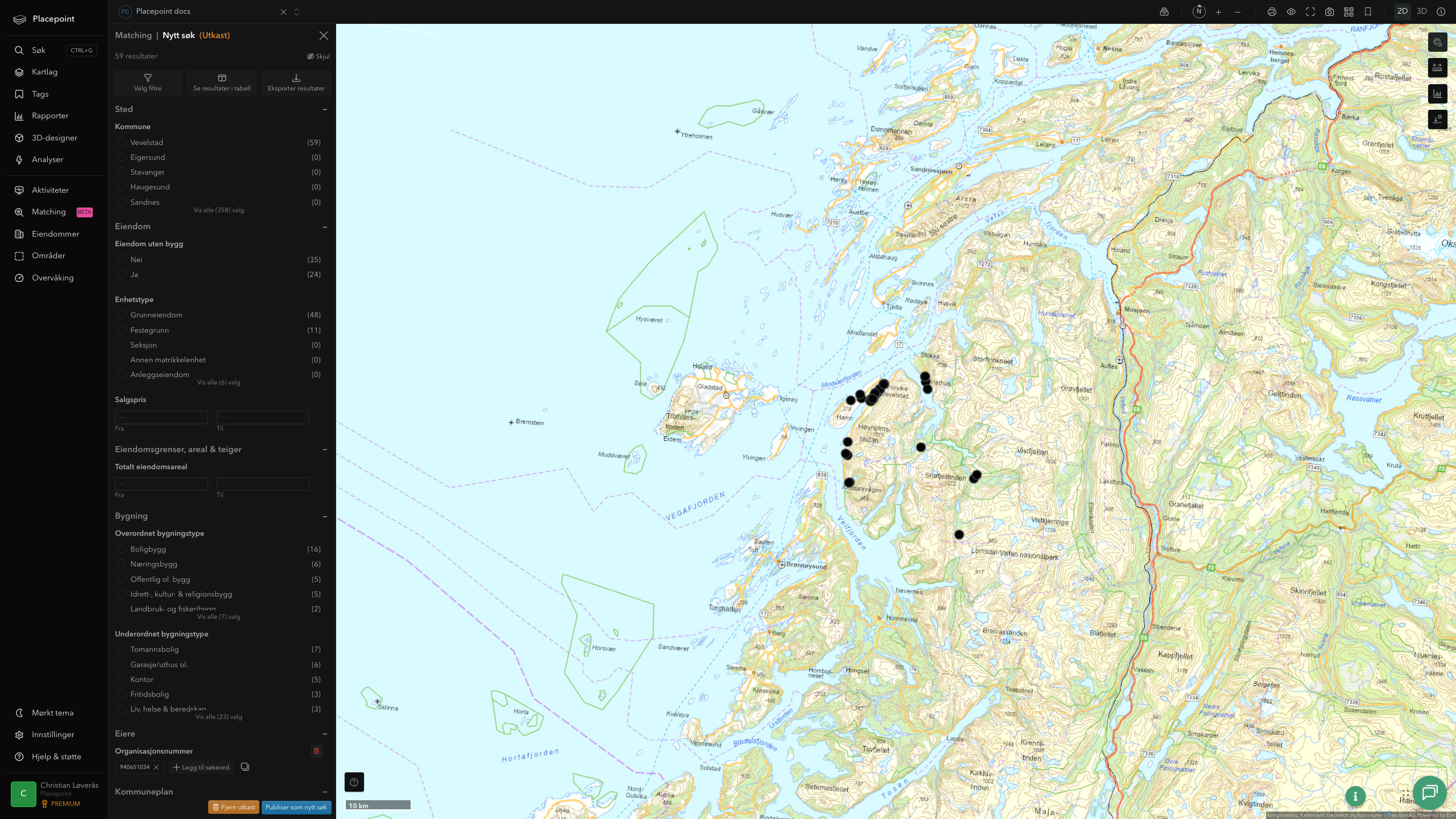1456x819 pixels.
Task: Open the chat support bubble
Action: (x=1429, y=792)
